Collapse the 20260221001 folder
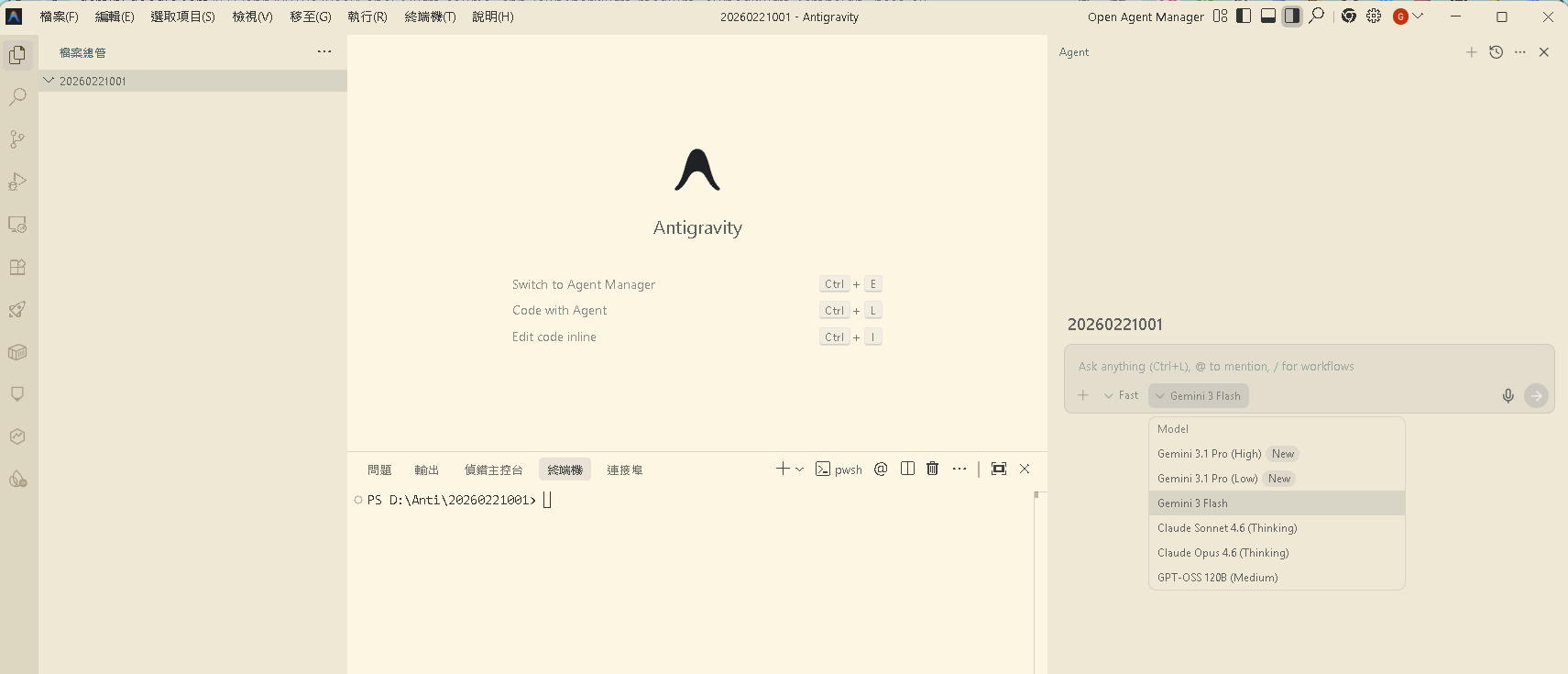The width and height of the screenshot is (1568, 674). [192, 81]
